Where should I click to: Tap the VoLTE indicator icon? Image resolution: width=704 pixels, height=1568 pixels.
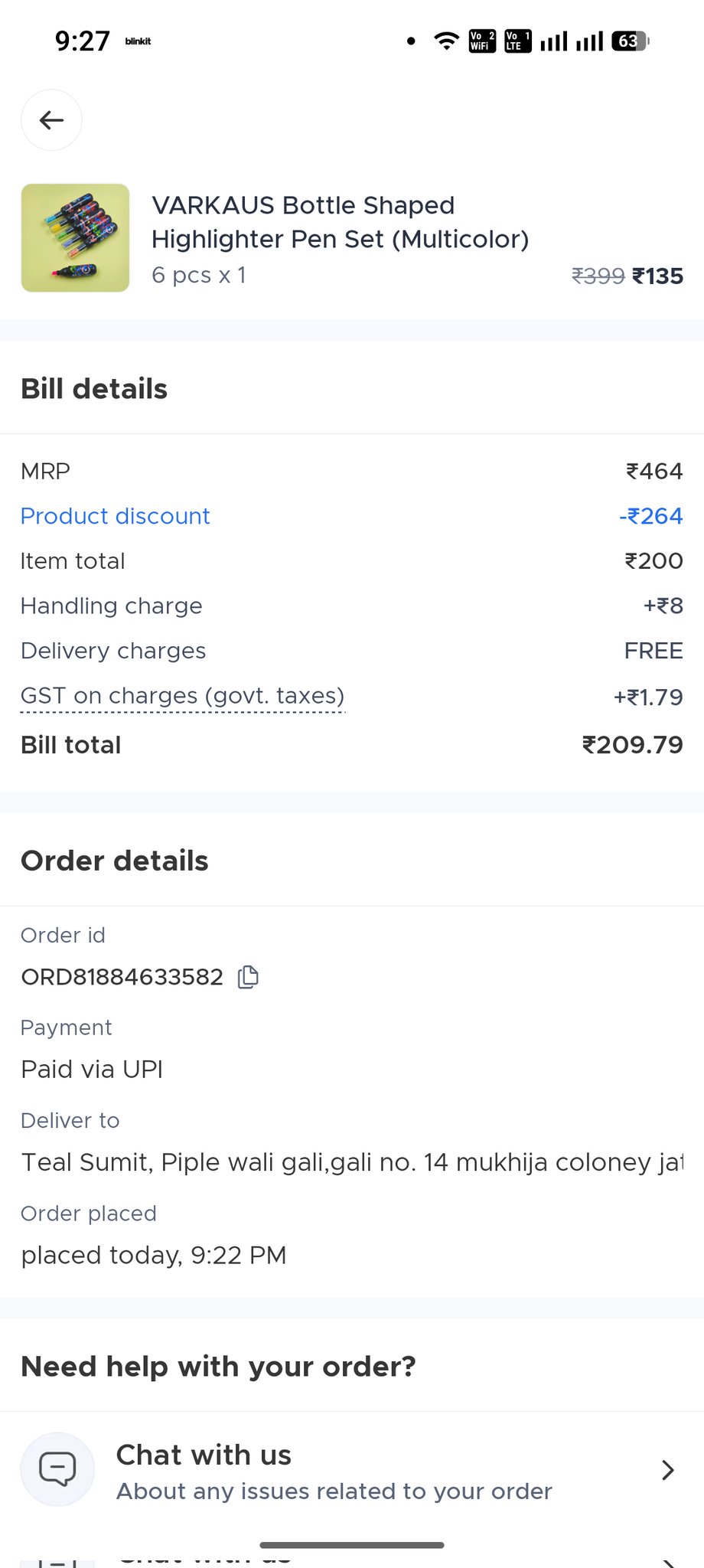click(517, 41)
